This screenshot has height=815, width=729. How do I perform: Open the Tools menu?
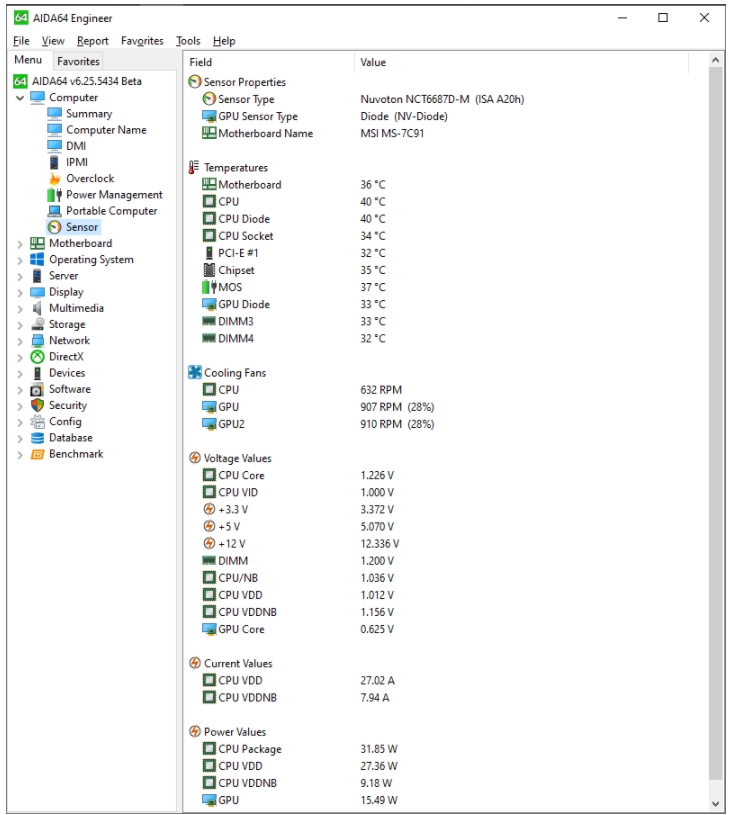pos(188,41)
